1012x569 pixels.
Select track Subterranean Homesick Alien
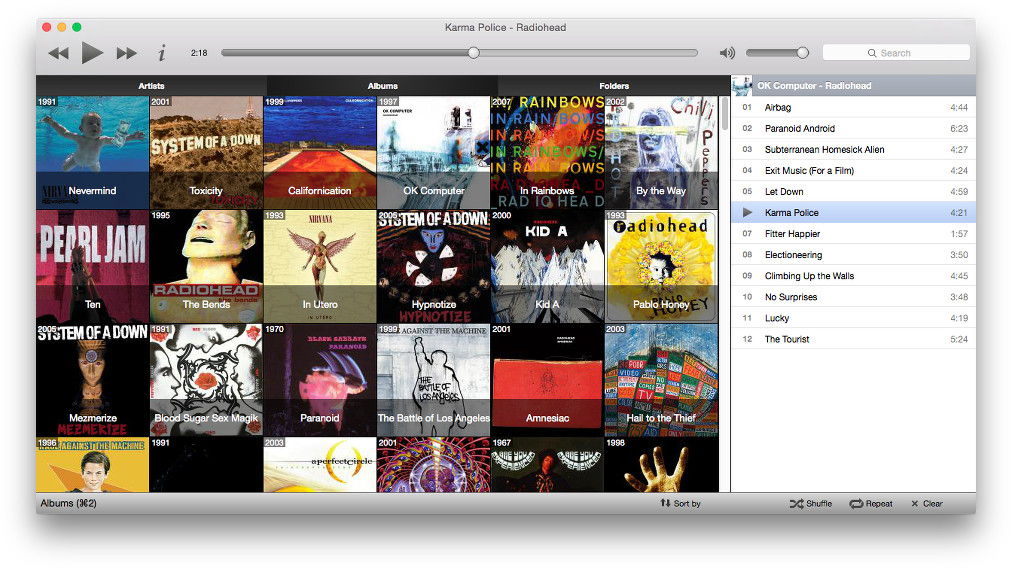[853, 149]
